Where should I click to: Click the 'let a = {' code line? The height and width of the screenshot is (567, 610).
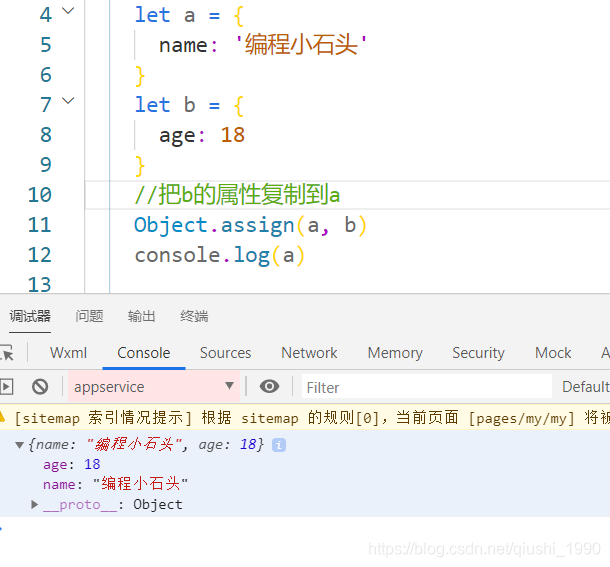coord(189,16)
